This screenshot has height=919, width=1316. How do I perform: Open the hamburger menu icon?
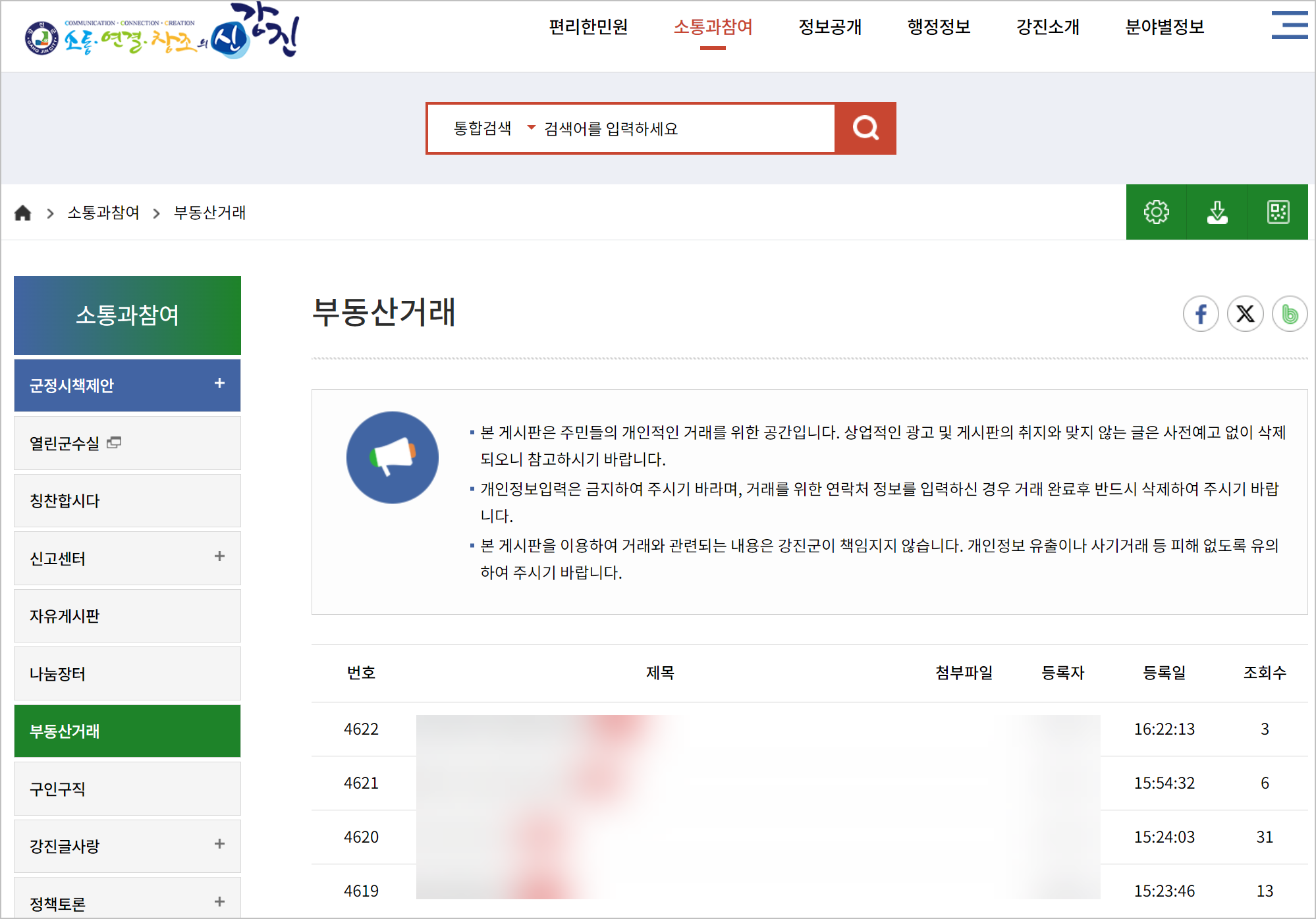click(x=1289, y=25)
